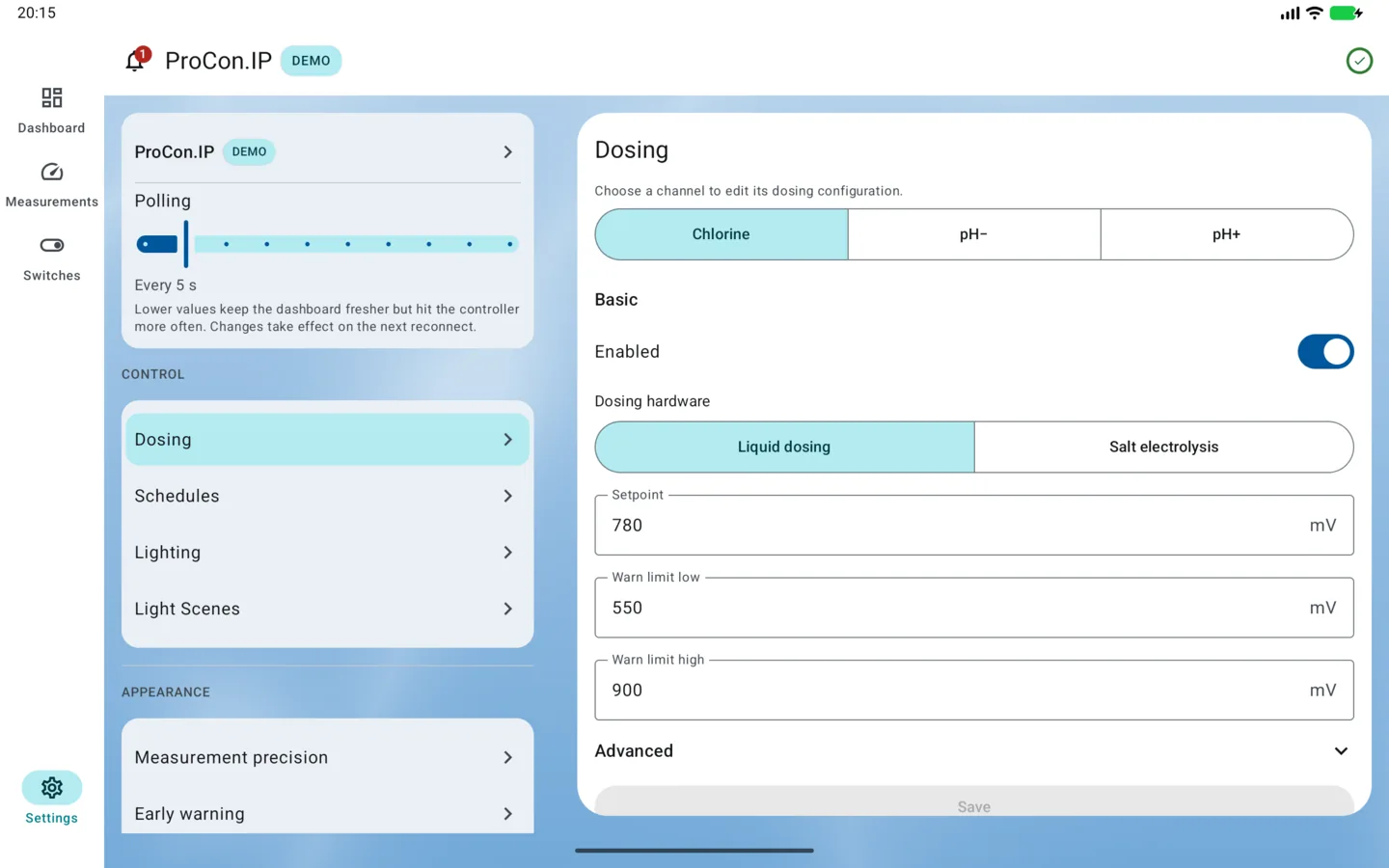Open Measurement precision settings
Image resolution: width=1389 pixels, height=868 pixels.
pyautogui.click(x=327, y=757)
